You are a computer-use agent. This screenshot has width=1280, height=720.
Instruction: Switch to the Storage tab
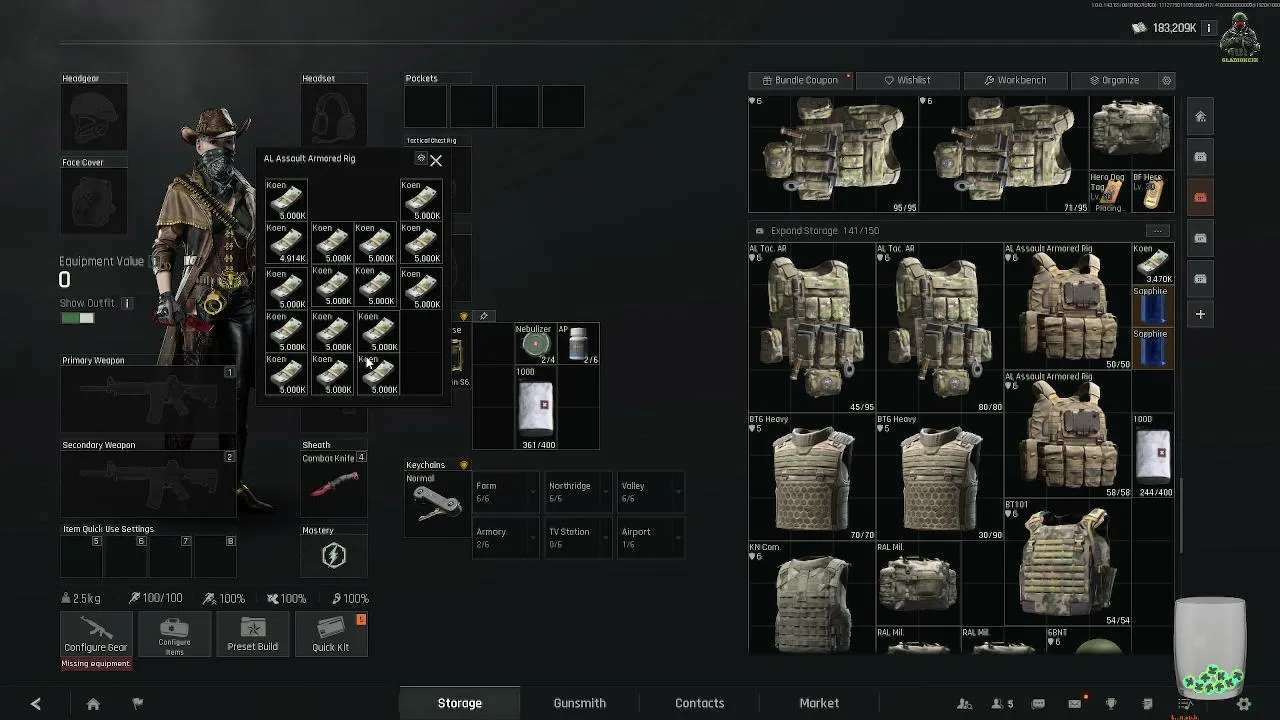[460, 703]
